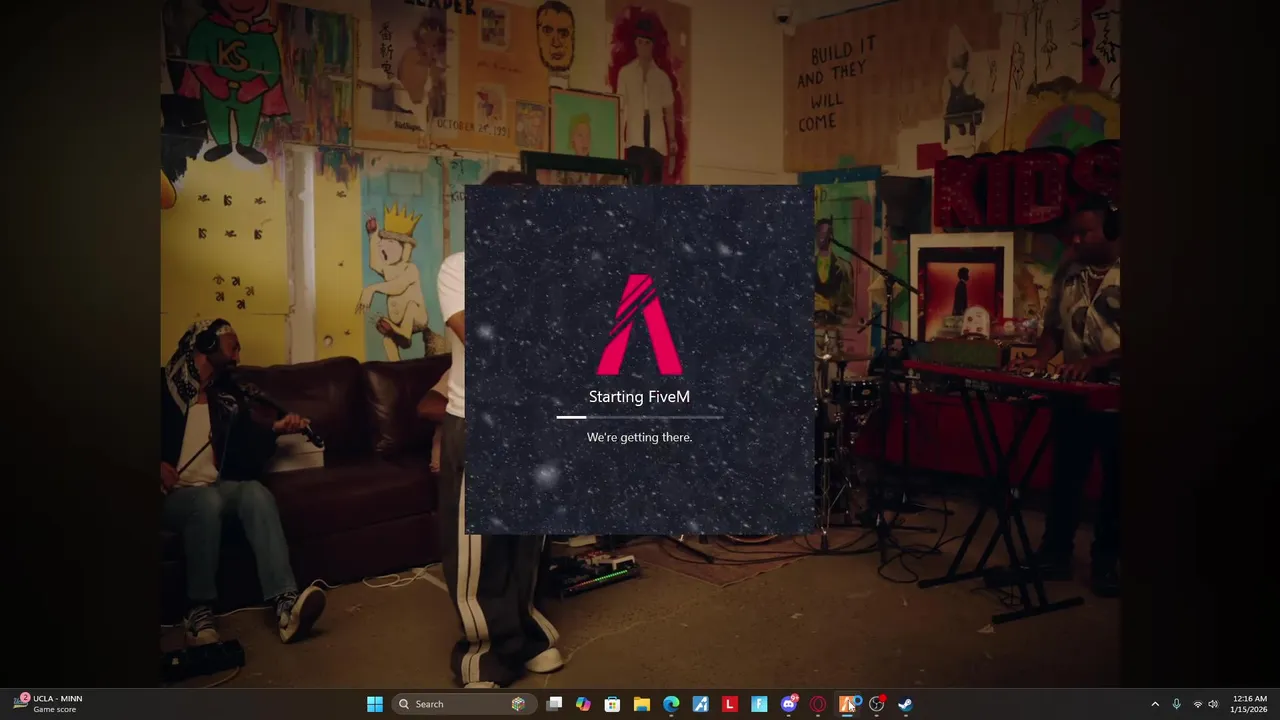Viewport: 1280px width, 720px height.
Task: Click the FiveM logo on splash
Action: tap(640, 324)
